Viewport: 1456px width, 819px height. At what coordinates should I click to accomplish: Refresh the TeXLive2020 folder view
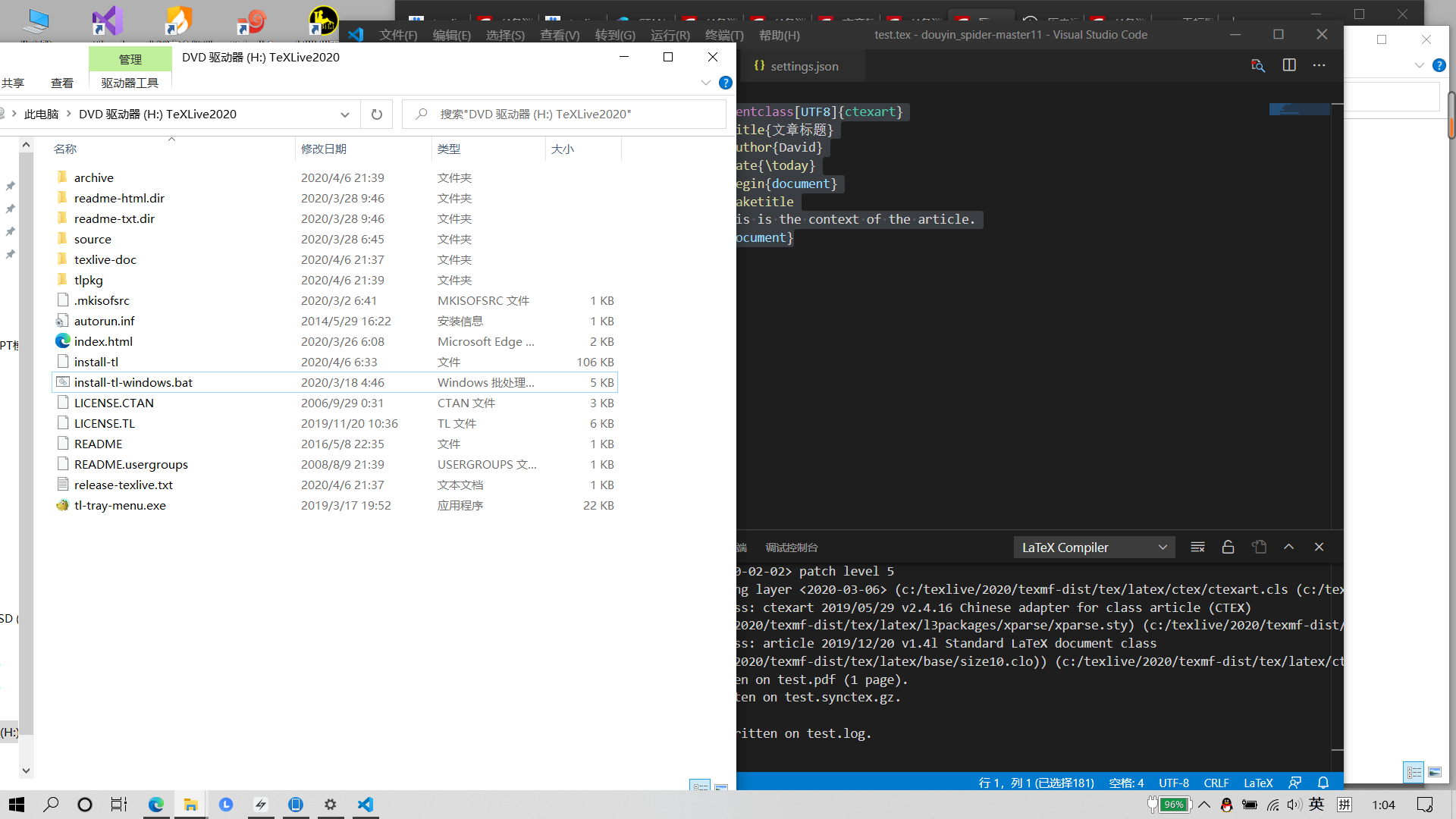click(x=377, y=114)
